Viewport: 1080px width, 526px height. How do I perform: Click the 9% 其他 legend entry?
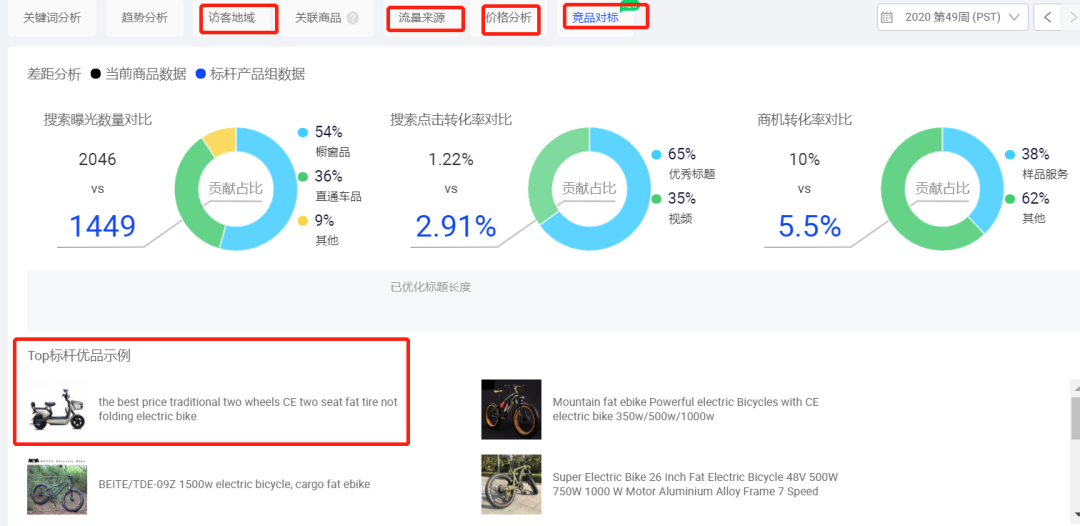pos(320,229)
